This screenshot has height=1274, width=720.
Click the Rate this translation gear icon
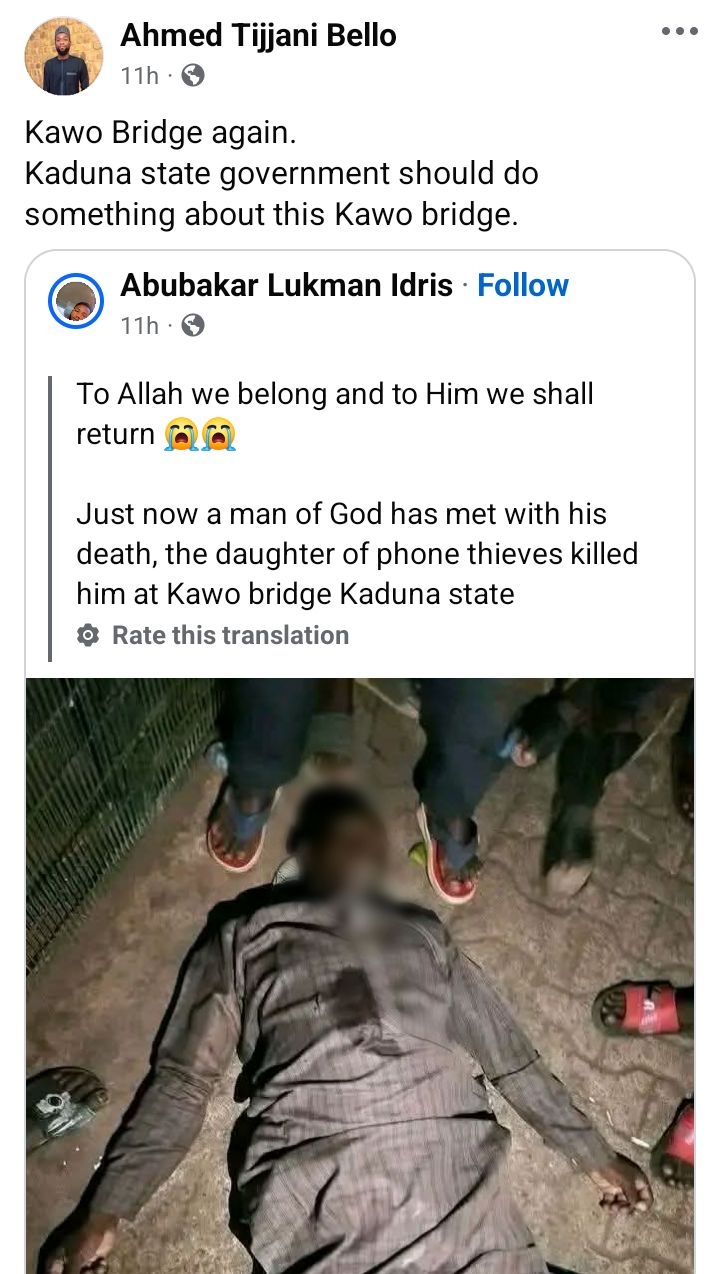87,634
